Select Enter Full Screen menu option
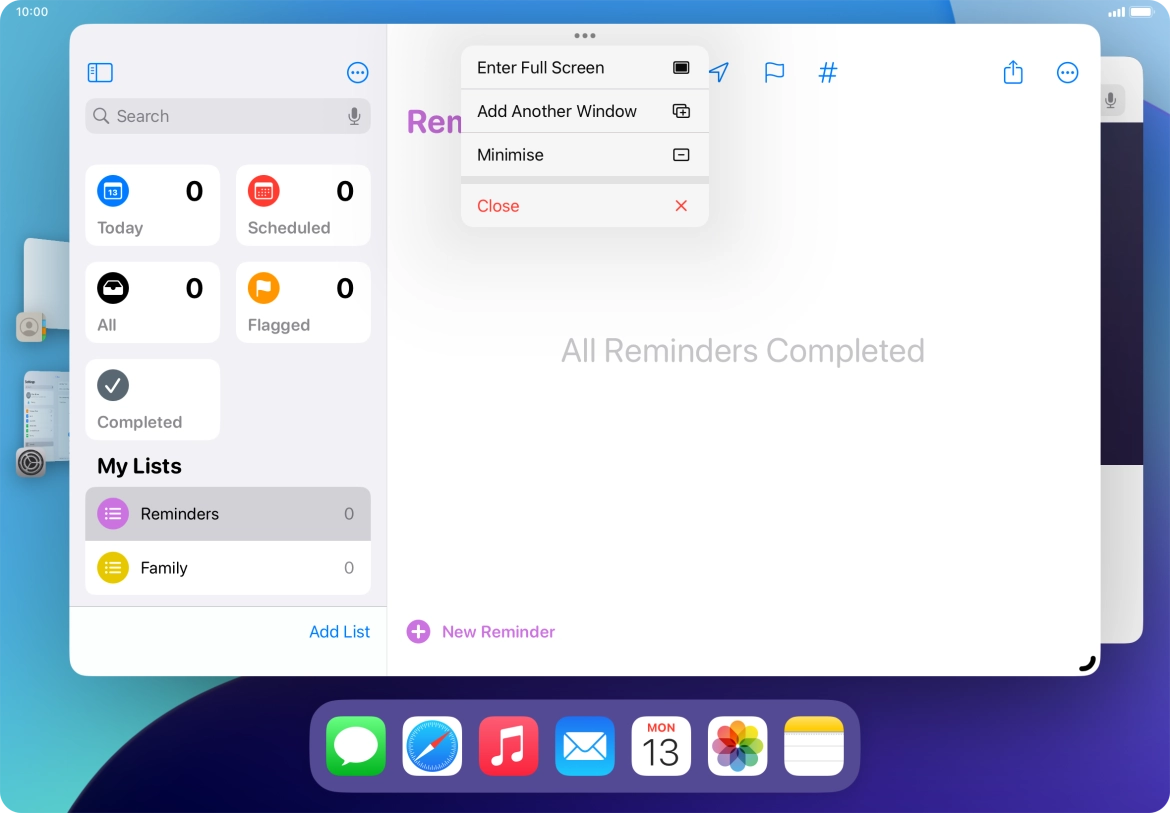Screen dimensions: 1170x813 coord(584,68)
